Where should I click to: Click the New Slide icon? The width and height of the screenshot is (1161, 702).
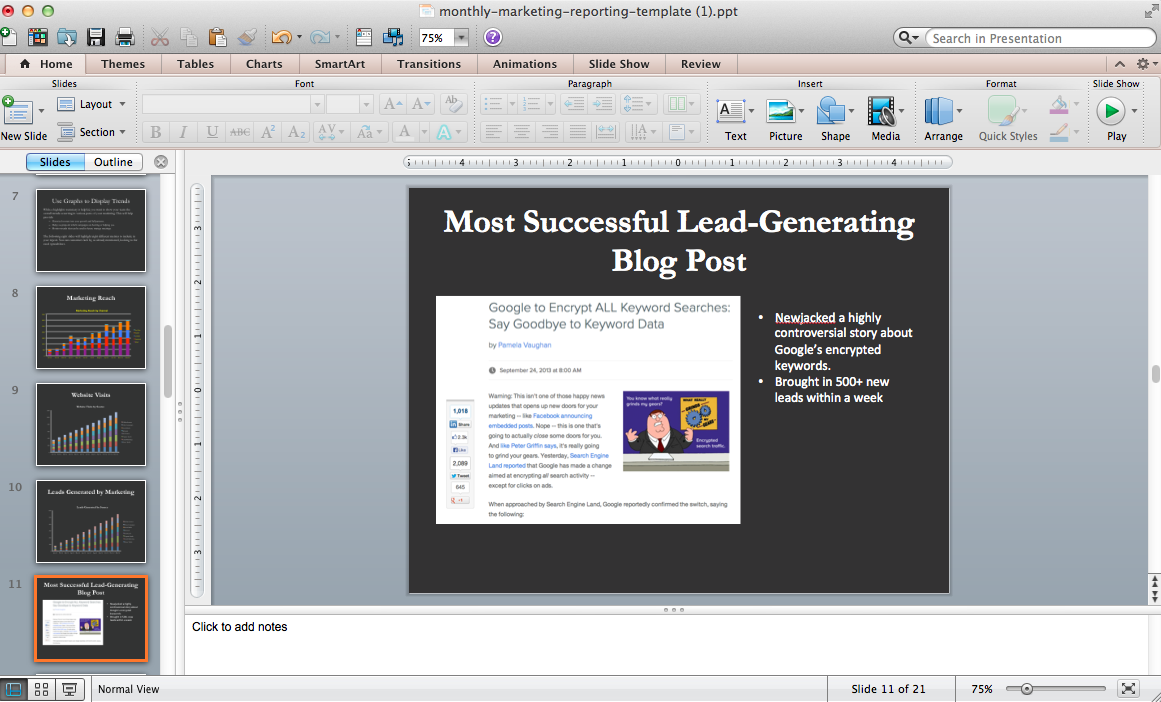tap(18, 113)
